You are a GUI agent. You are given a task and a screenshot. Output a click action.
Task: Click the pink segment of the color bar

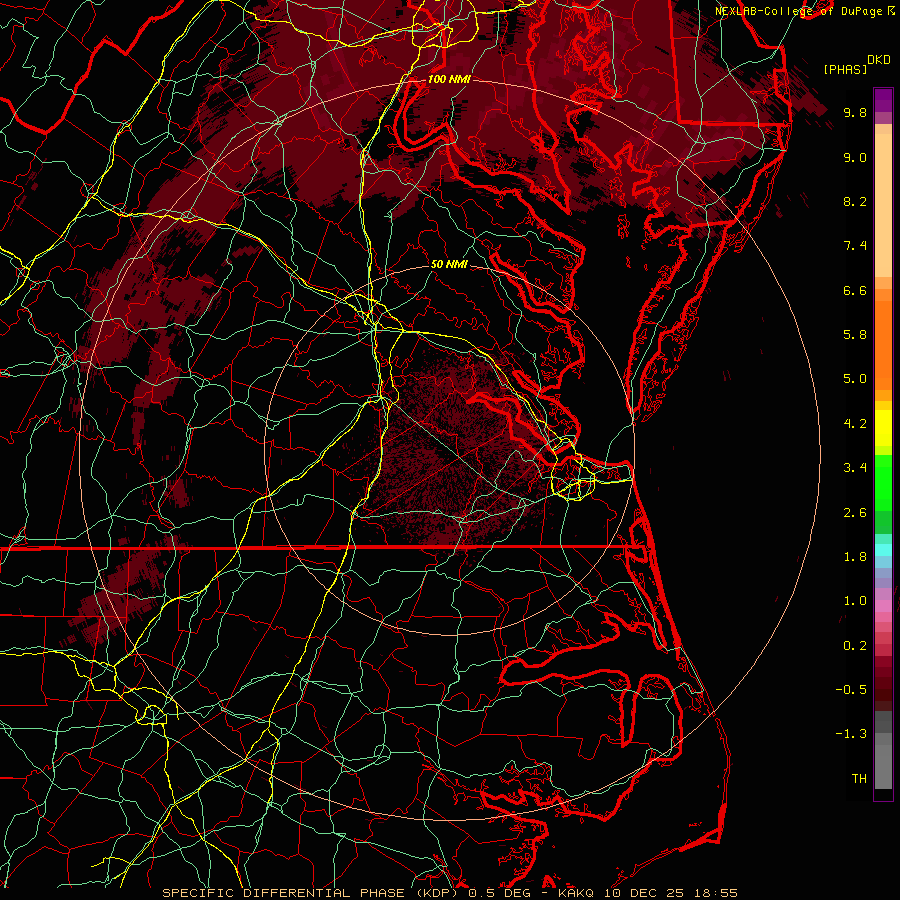pos(883,606)
